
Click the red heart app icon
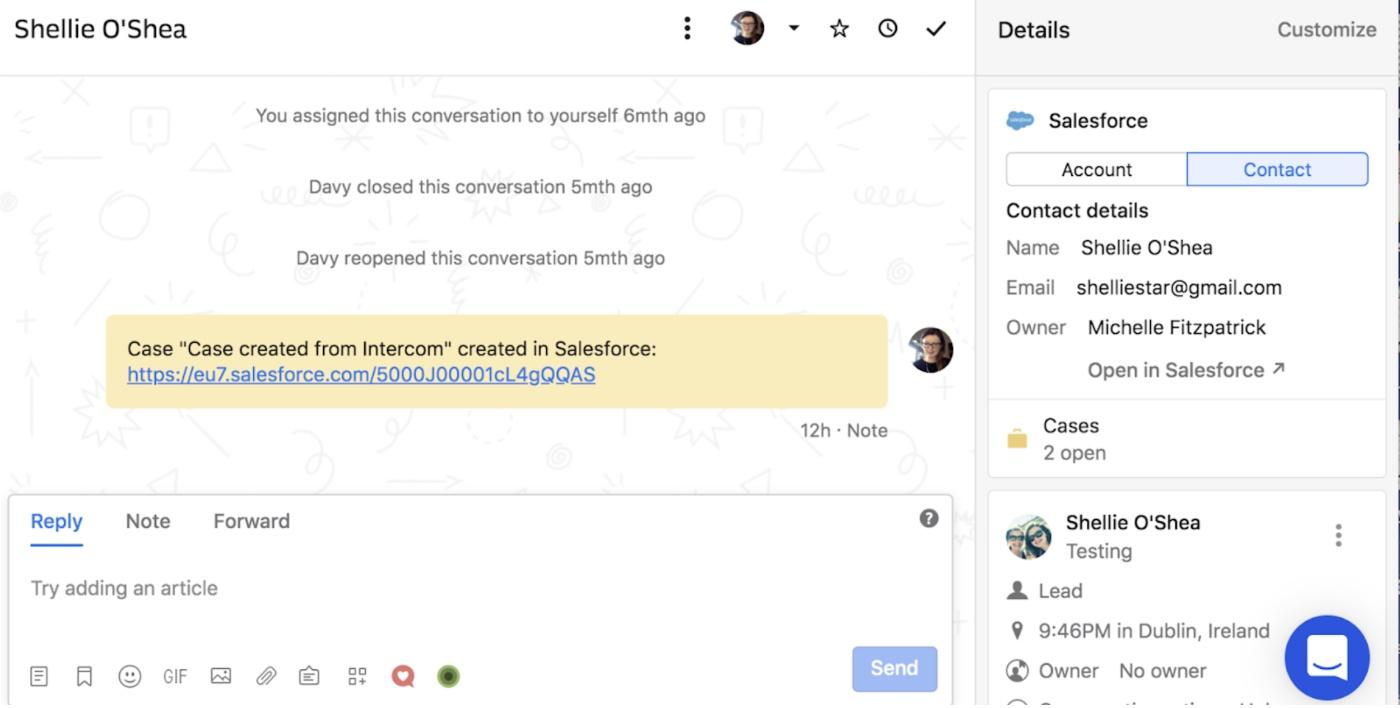(403, 677)
